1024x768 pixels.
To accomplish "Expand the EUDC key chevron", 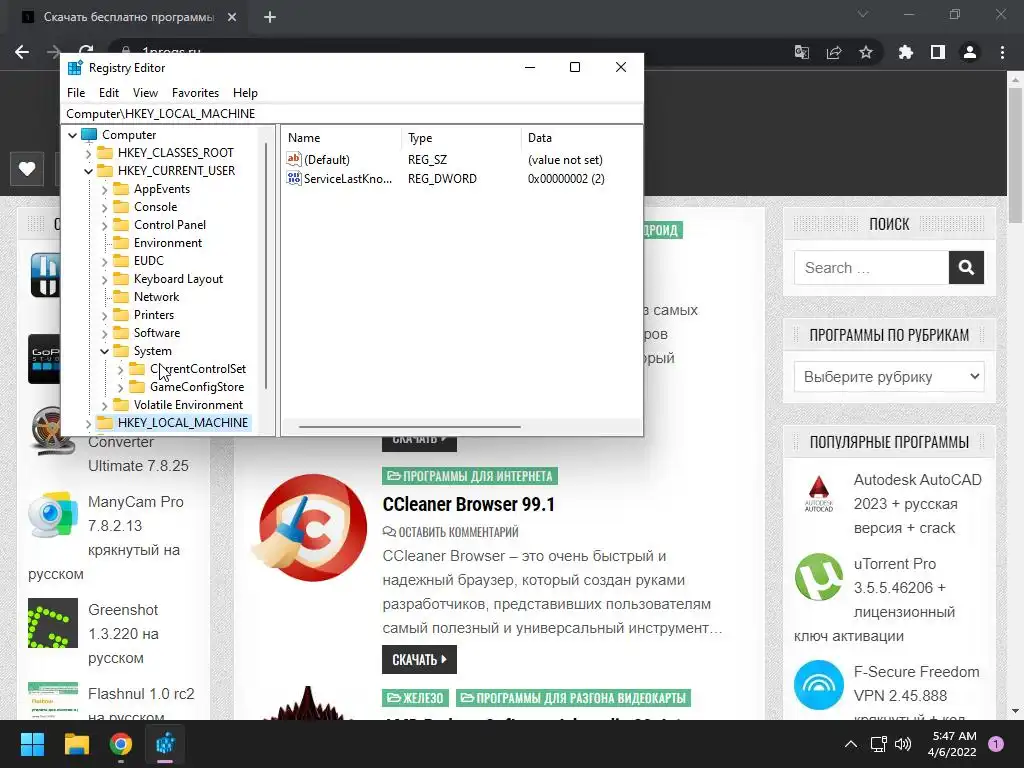I will click(x=104, y=261).
